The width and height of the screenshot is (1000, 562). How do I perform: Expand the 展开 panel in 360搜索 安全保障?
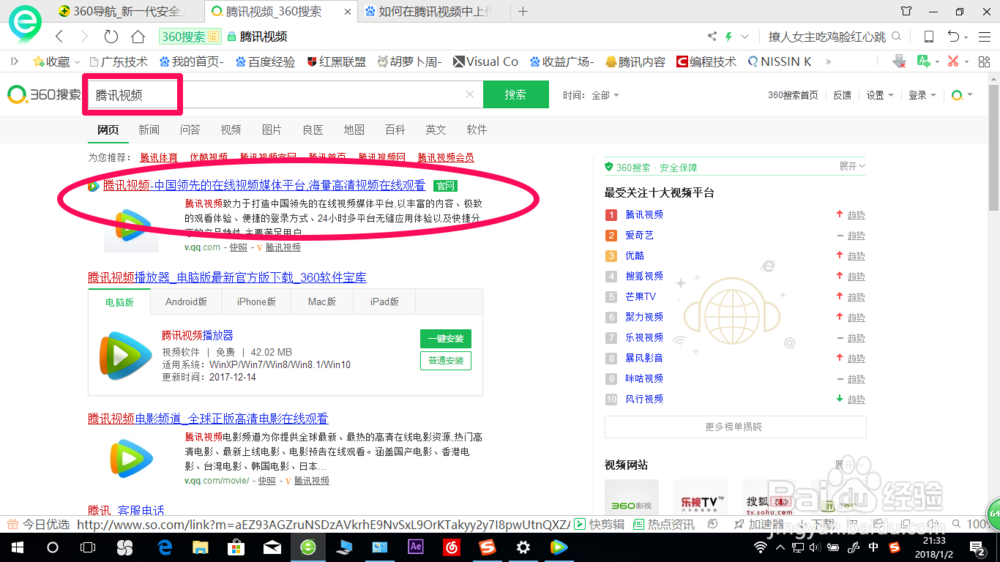852,166
